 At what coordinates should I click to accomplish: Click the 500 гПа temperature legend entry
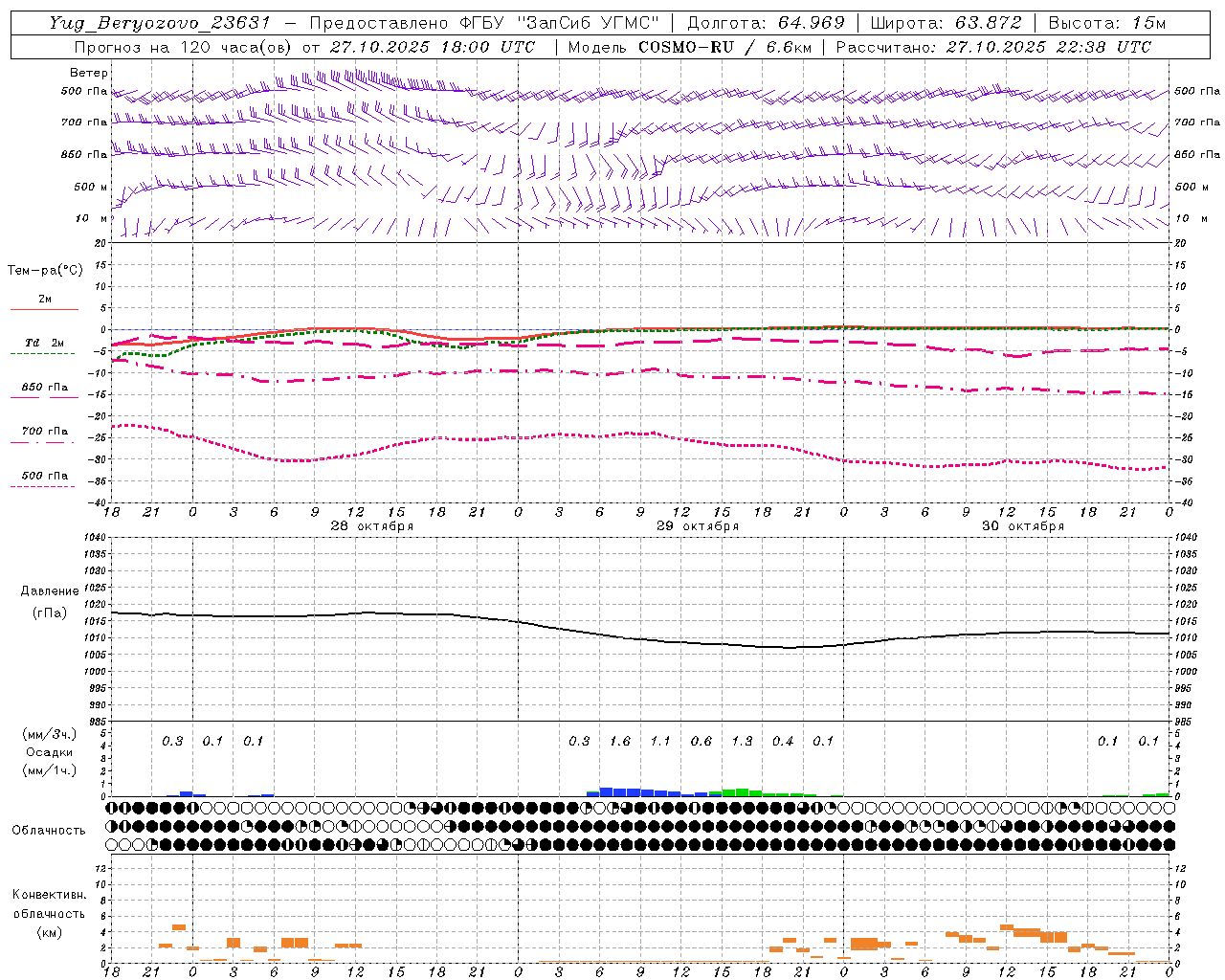pyautogui.click(x=45, y=476)
